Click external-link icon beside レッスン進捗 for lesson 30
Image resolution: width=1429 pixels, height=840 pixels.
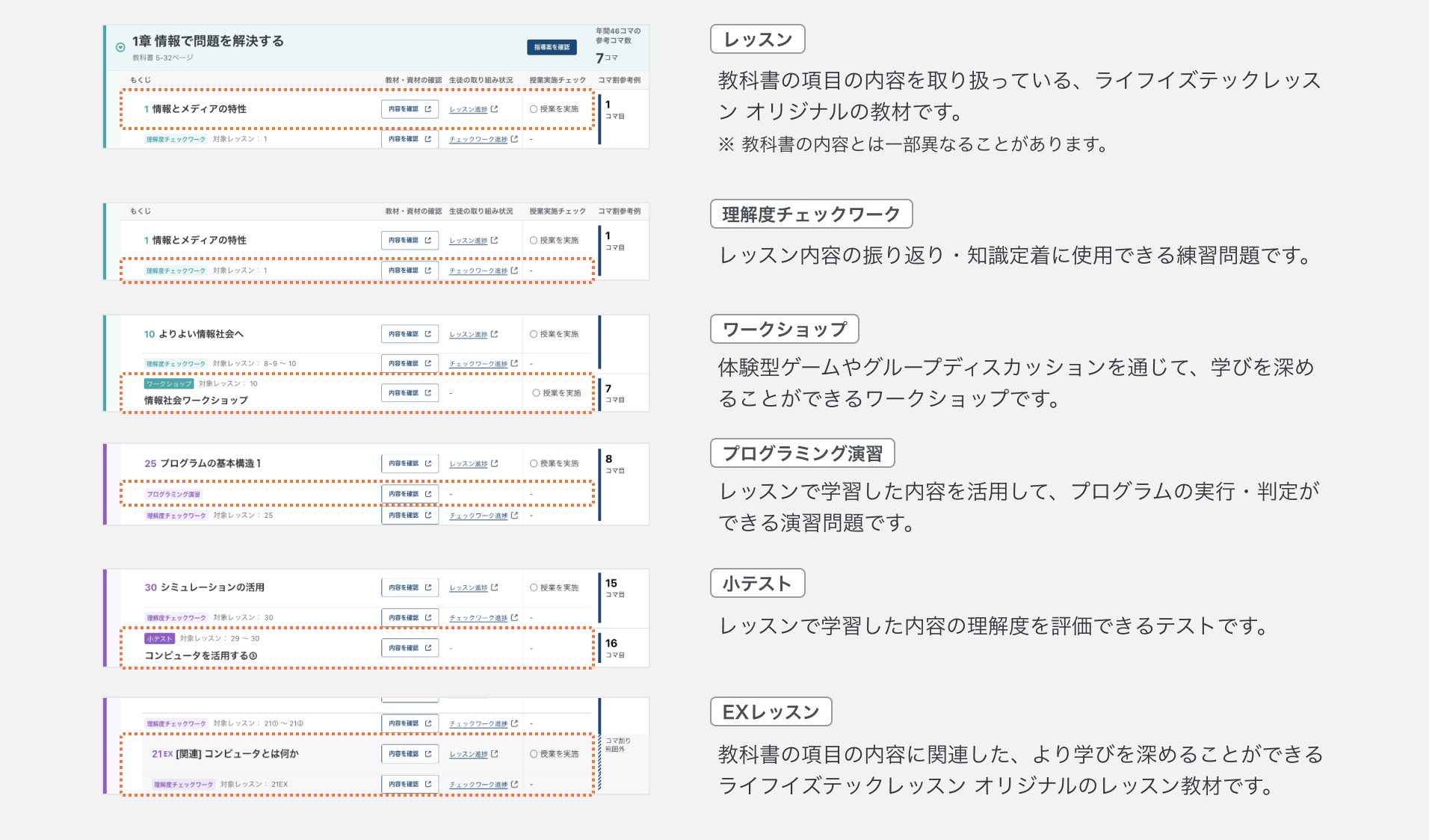pos(494,587)
